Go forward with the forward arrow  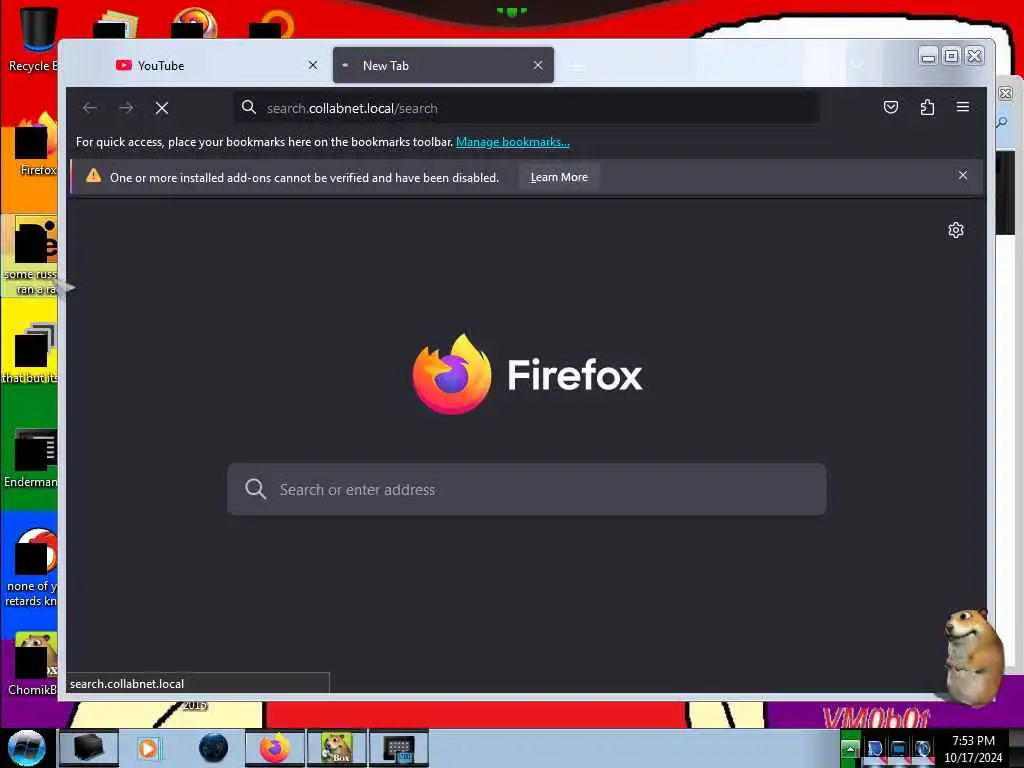click(126, 108)
